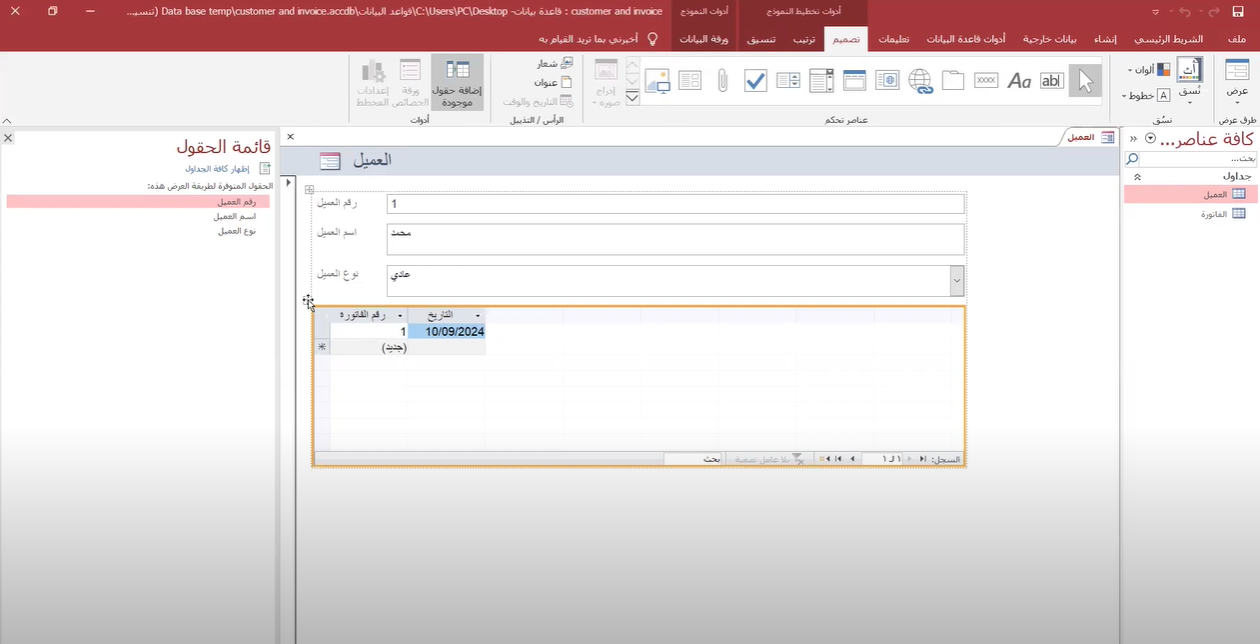Click the Insert Image control icon
The width and height of the screenshot is (1260, 644).
(x=607, y=81)
